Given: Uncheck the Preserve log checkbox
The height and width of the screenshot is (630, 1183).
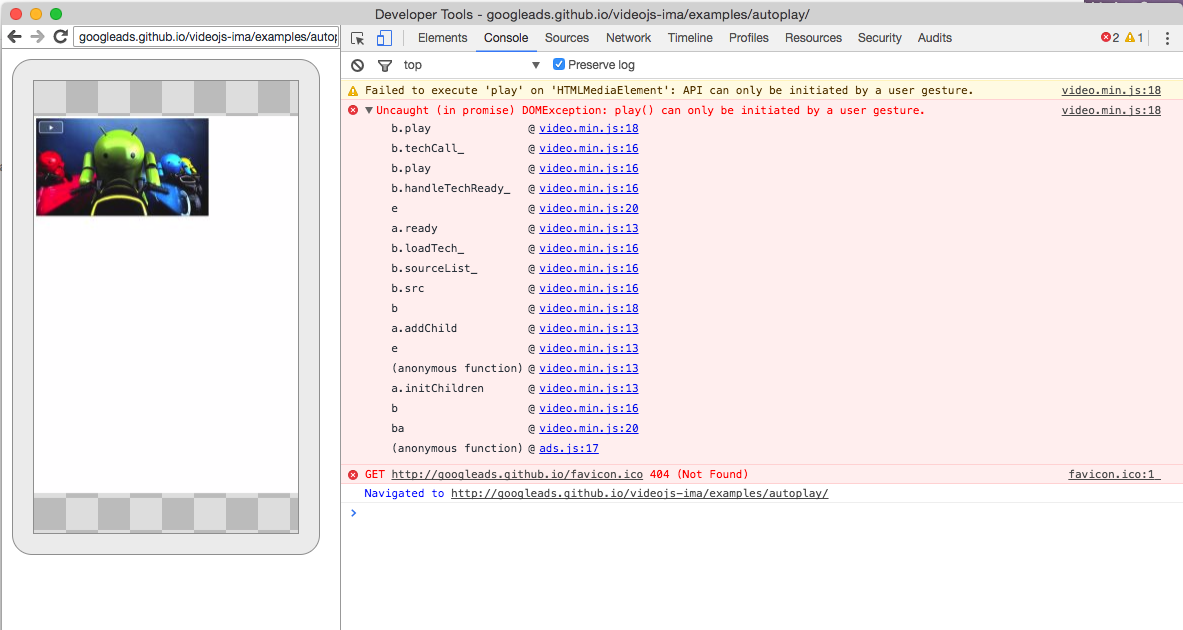Looking at the screenshot, I should pos(558,63).
